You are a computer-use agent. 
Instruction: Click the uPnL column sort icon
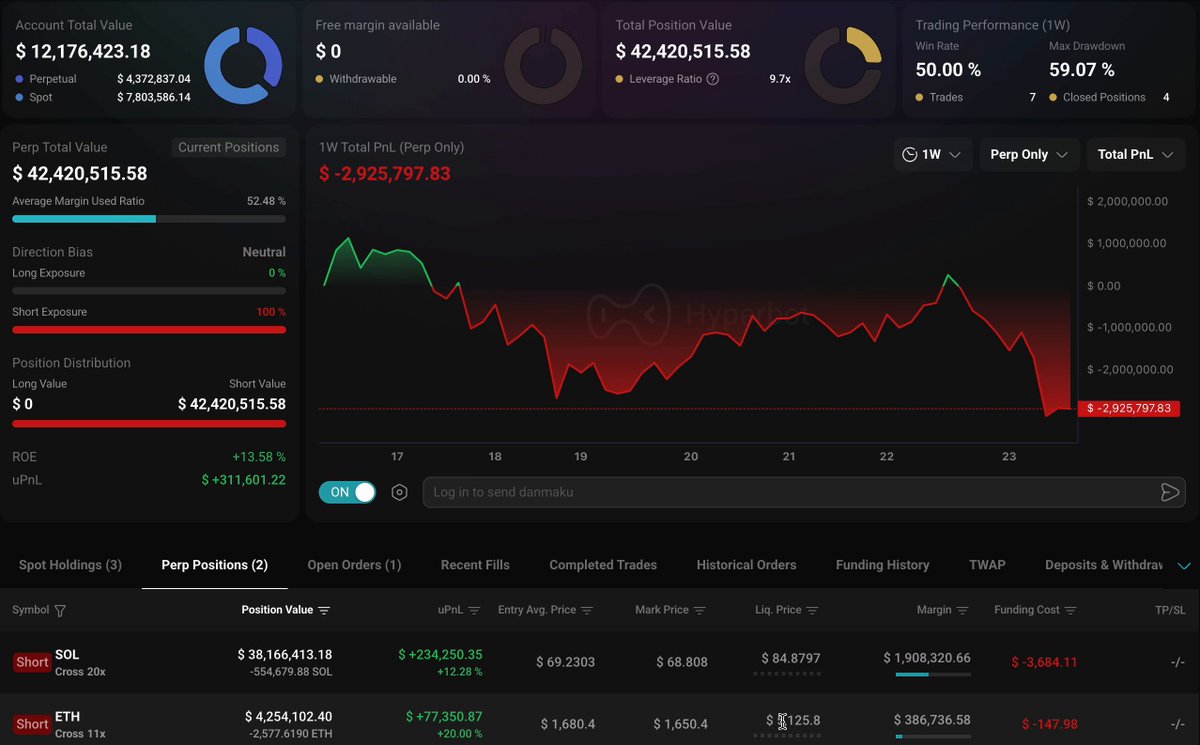tap(474, 610)
